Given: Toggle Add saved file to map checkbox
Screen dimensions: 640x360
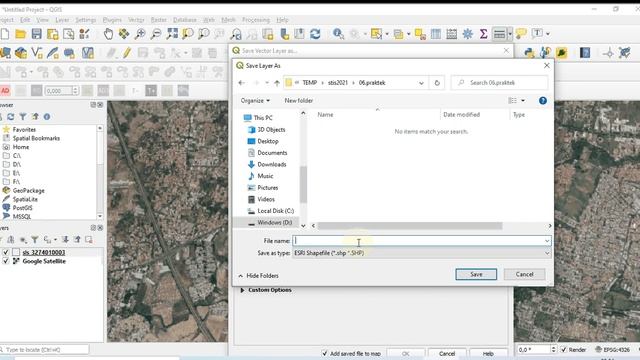Looking at the screenshot, I should coord(325,353).
